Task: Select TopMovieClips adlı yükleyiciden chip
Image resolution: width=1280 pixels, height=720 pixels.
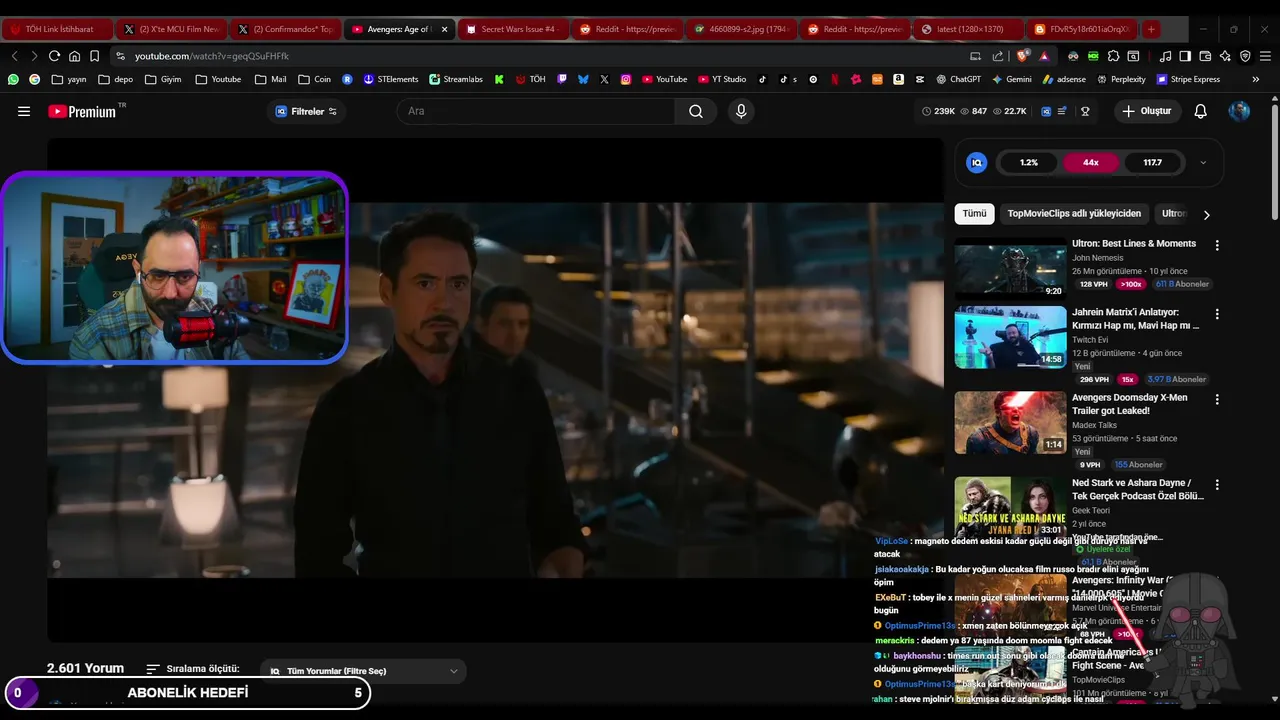Action: pyautogui.click(x=1074, y=213)
